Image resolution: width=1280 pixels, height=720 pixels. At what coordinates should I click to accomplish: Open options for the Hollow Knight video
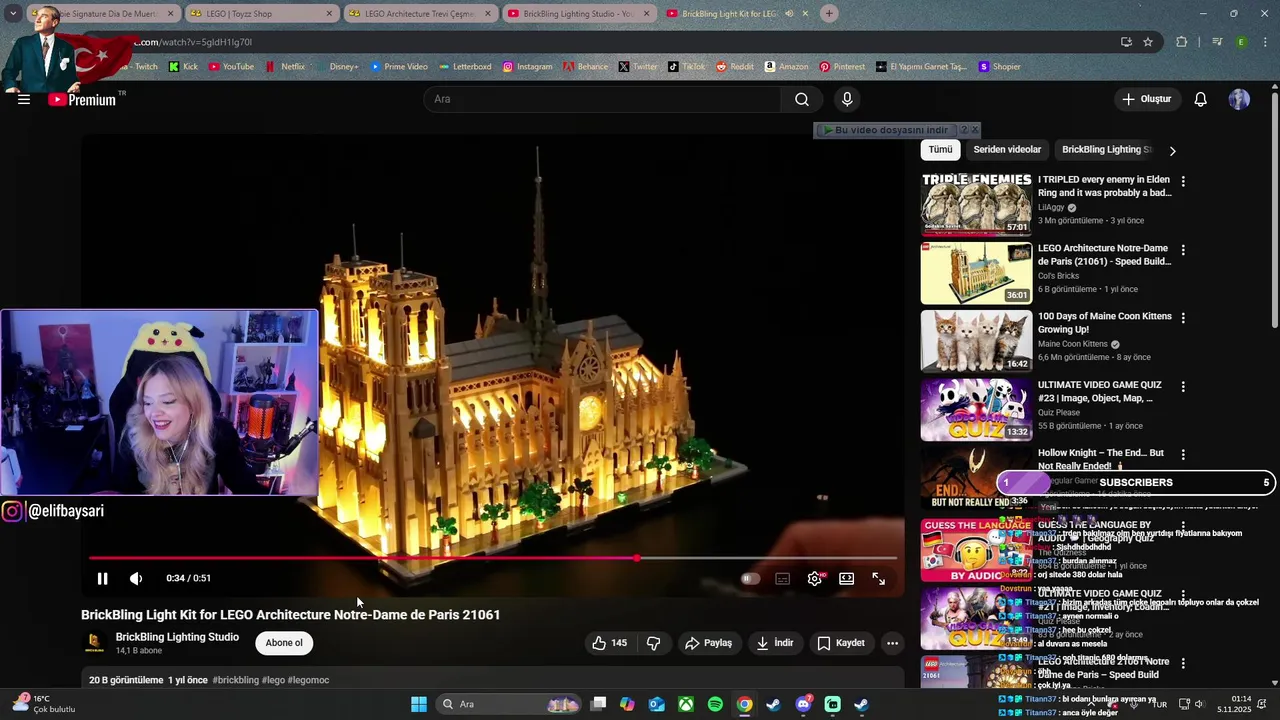point(1183,454)
